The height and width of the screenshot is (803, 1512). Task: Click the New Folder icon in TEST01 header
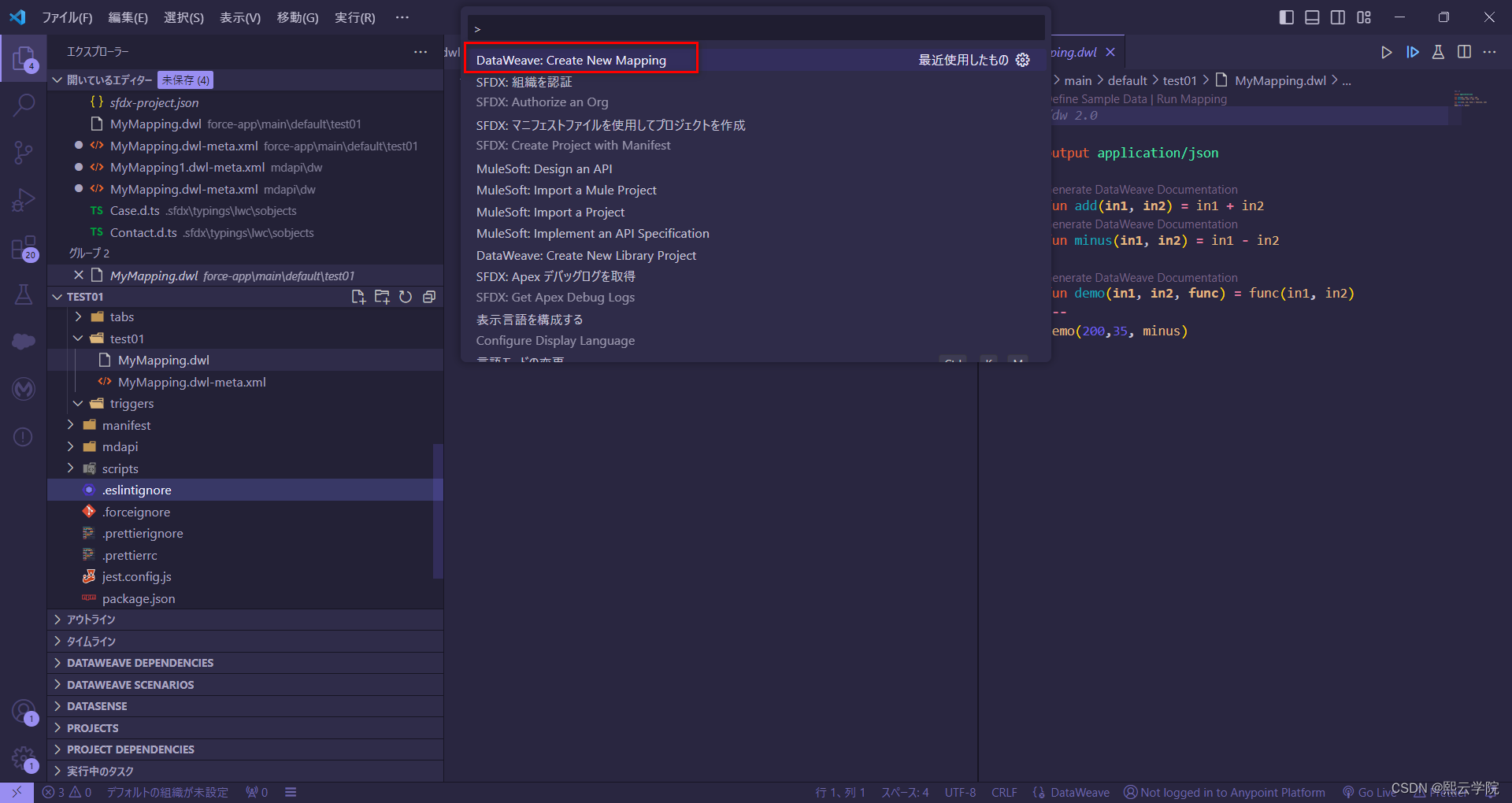click(x=382, y=297)
